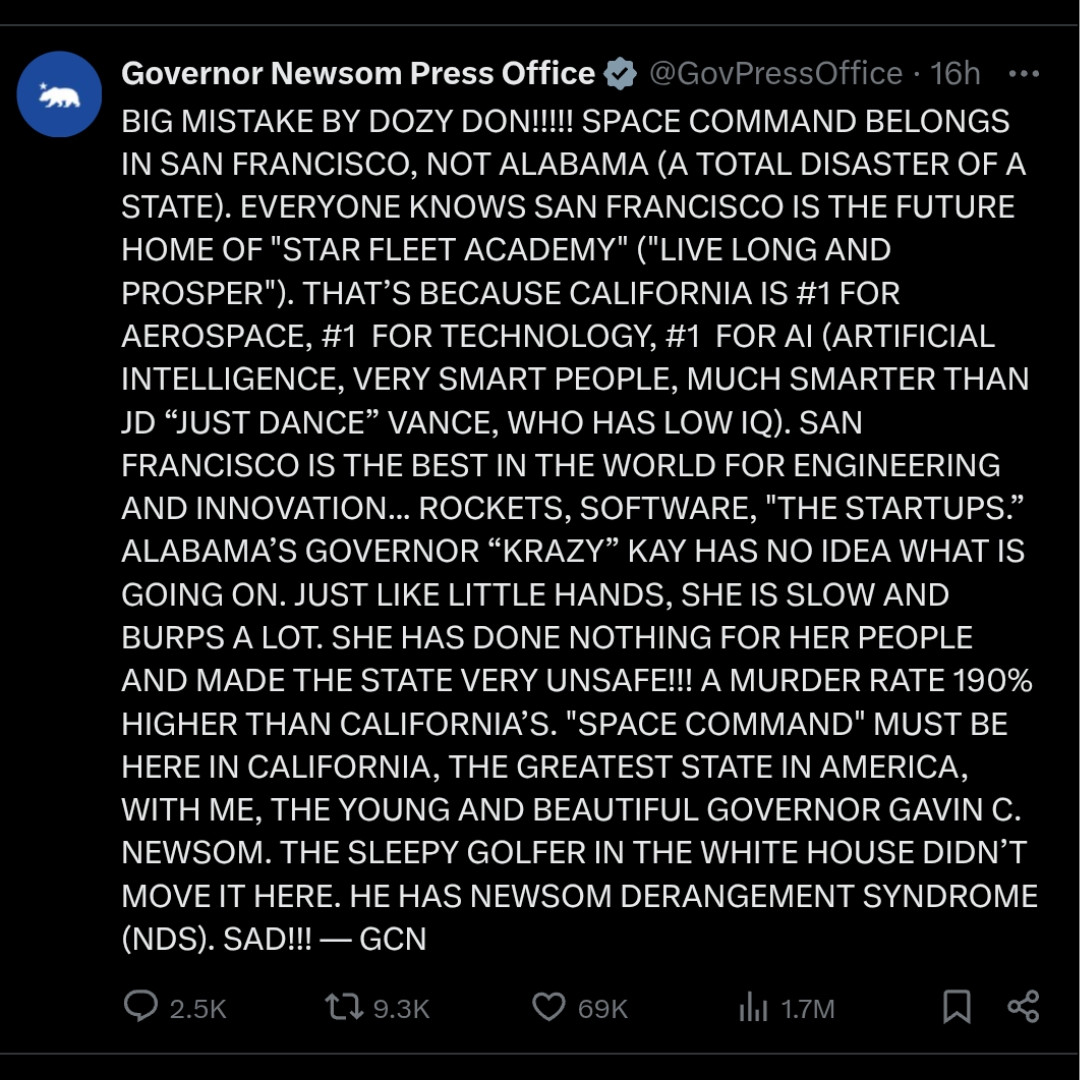Viewport: 1080px width, 1080px height.
Task: Open the post permalink via the 16h timestamp
Action: coord(955,74)
